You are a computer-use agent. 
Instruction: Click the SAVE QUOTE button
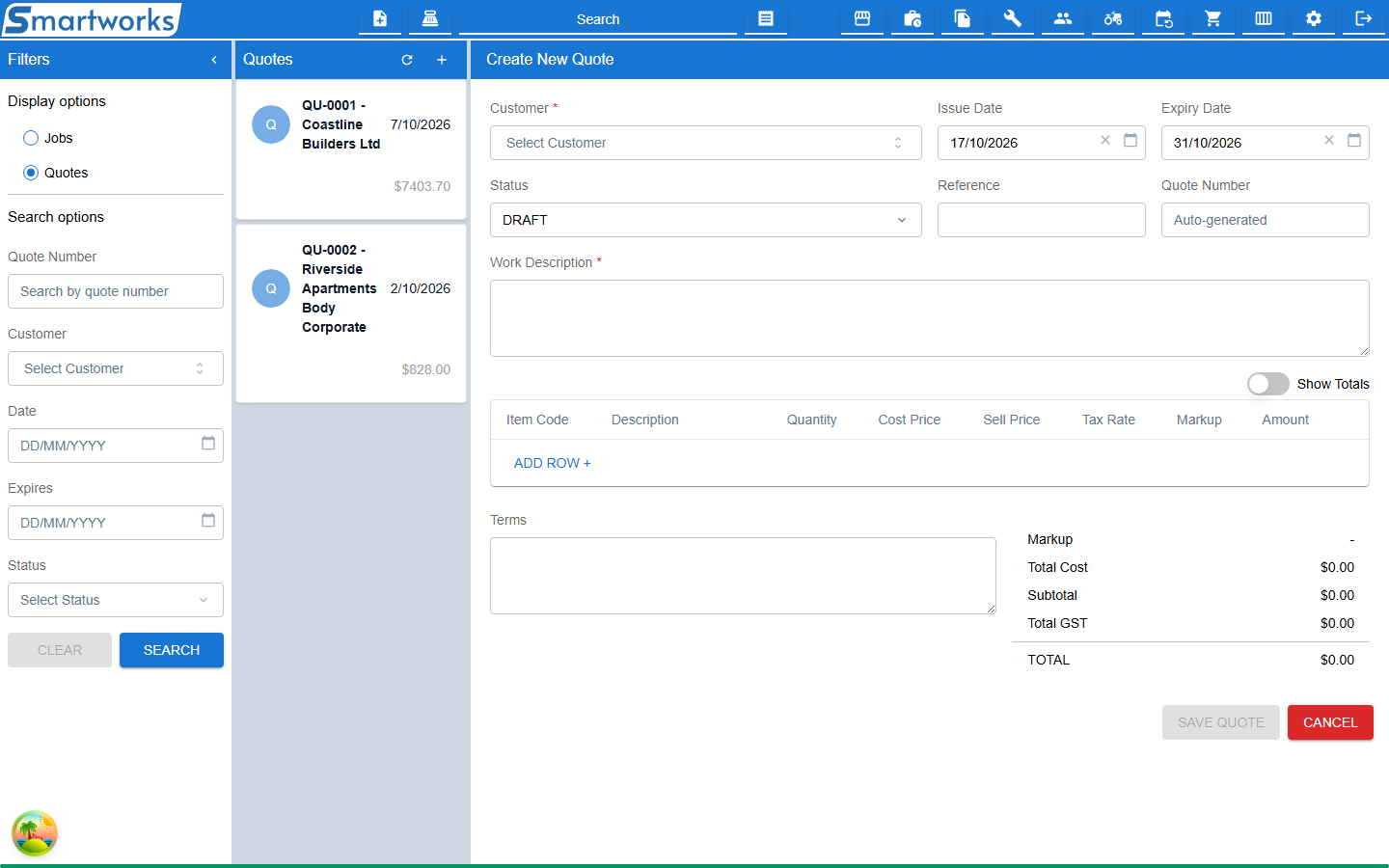[x=1221, y=722]
